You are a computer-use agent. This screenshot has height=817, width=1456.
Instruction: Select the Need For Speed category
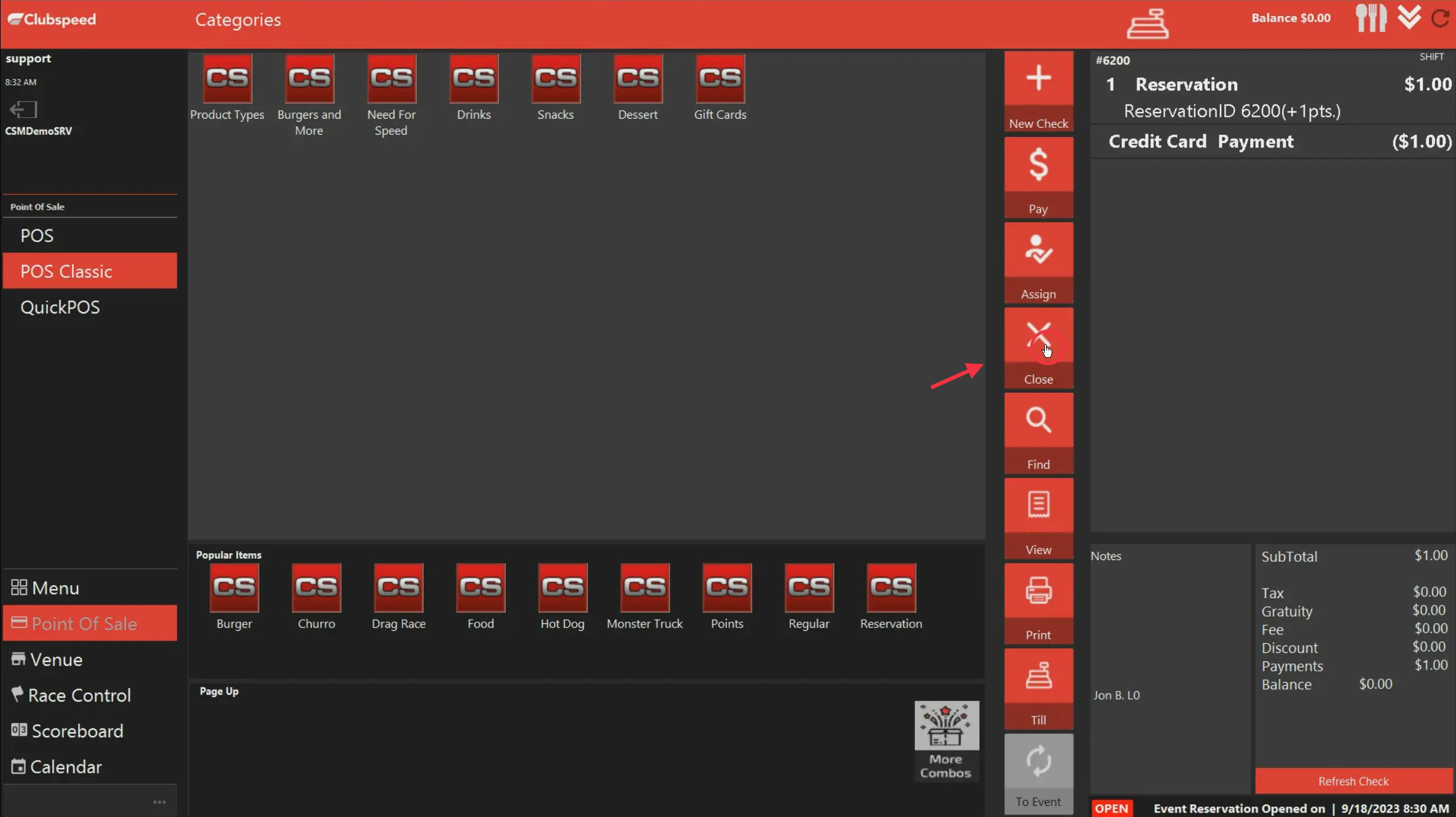click(392, 96)
